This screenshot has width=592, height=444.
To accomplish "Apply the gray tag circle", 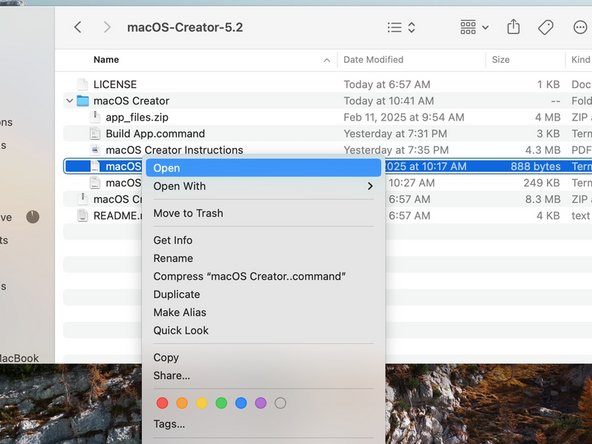I will [x=280, y=403].
